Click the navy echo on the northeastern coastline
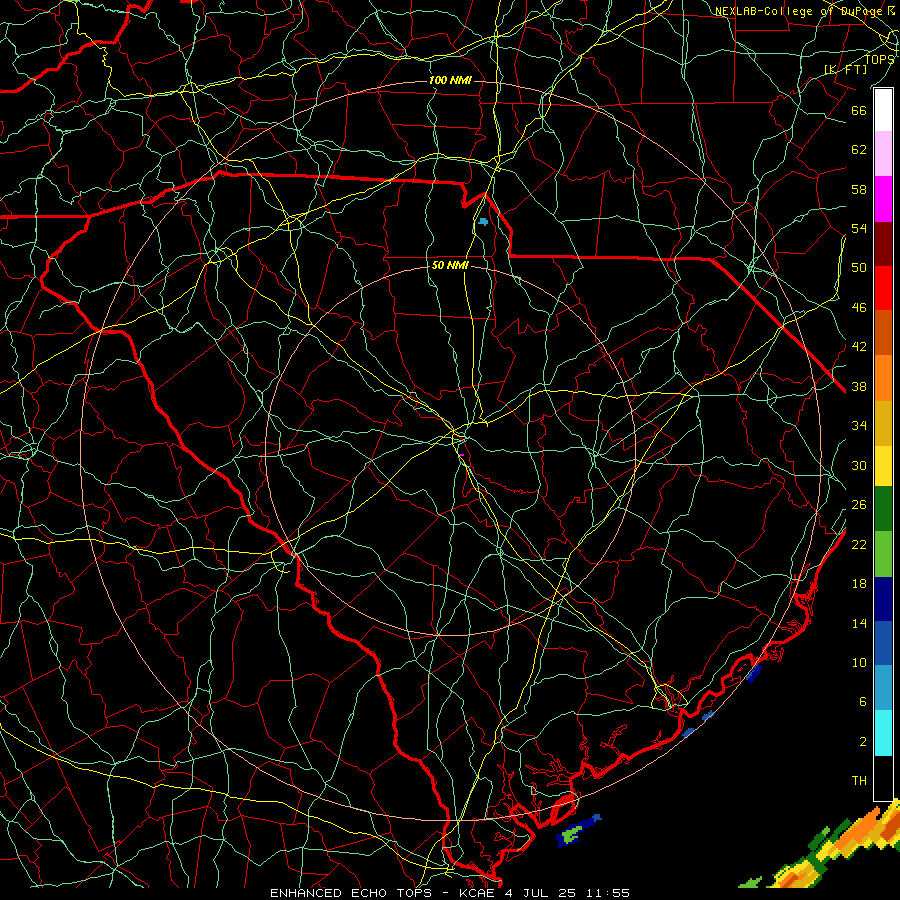 coord(754,673)
